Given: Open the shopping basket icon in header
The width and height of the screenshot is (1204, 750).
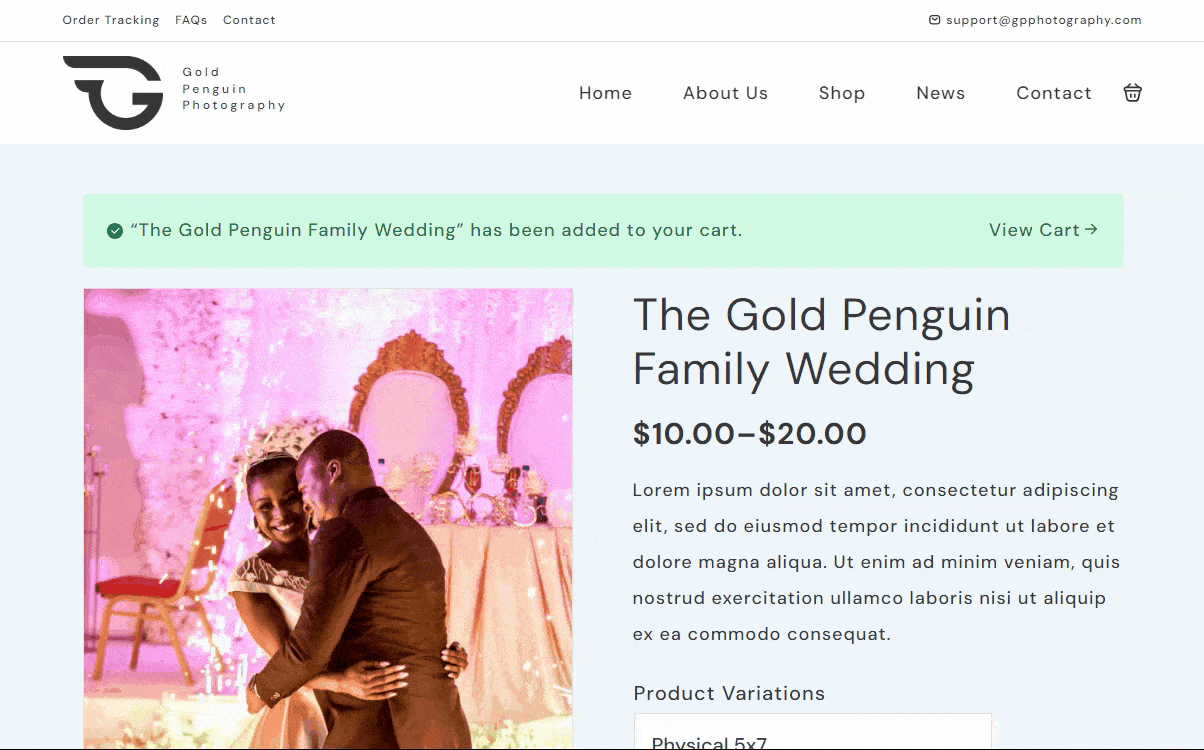Looking at the screenshot, I should (x=1132, y=93).
